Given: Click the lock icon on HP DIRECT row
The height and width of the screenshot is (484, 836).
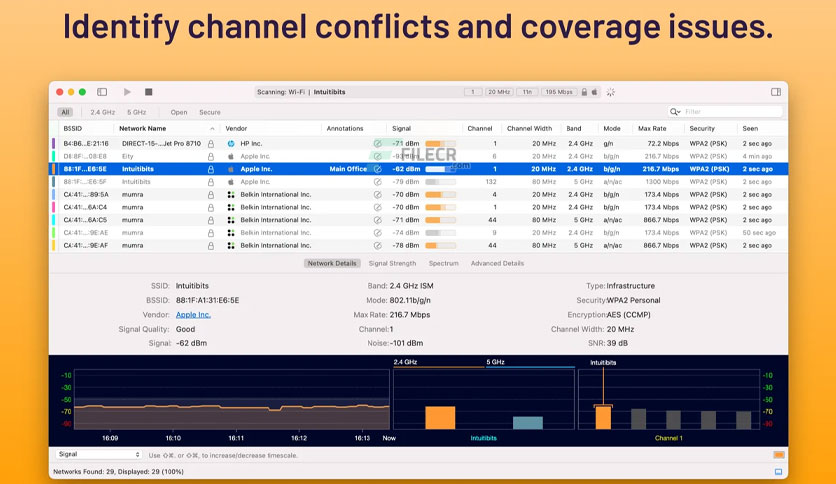Looking at the screenshot, I should coord(211,143).
